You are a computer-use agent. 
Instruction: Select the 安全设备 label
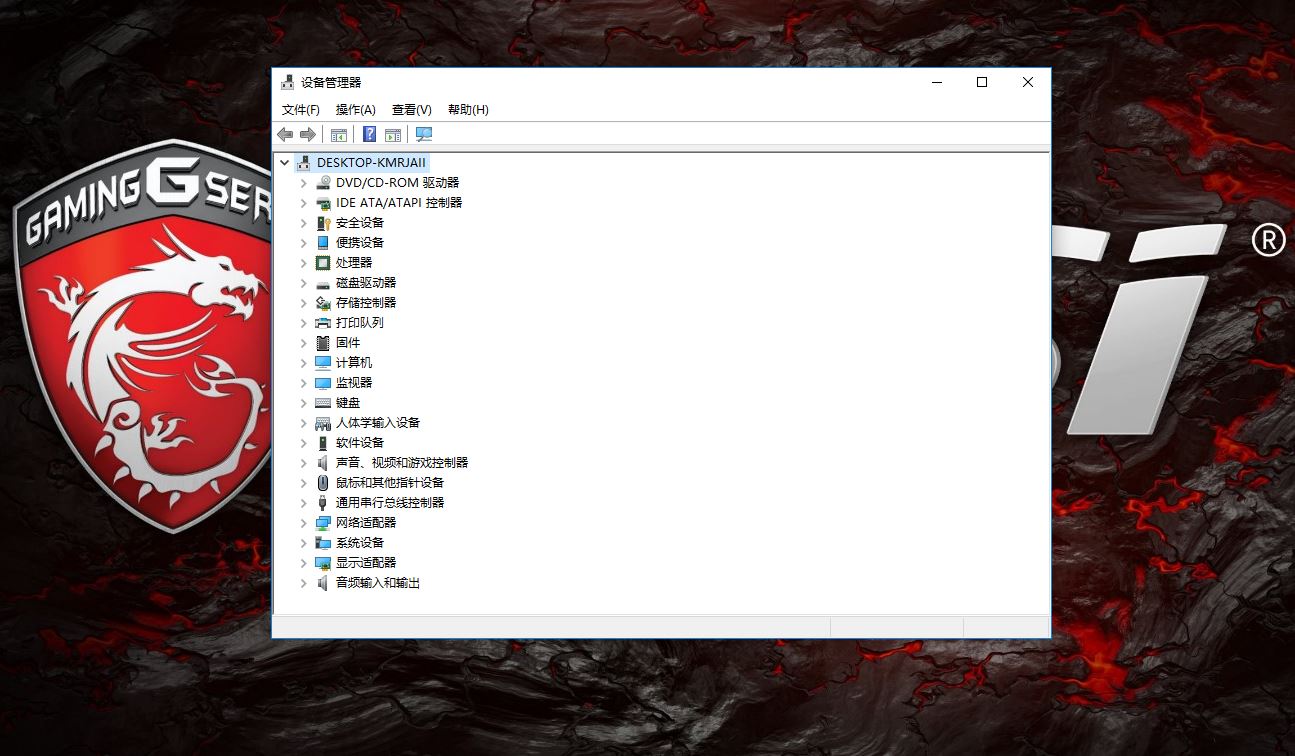coord(360,222)
